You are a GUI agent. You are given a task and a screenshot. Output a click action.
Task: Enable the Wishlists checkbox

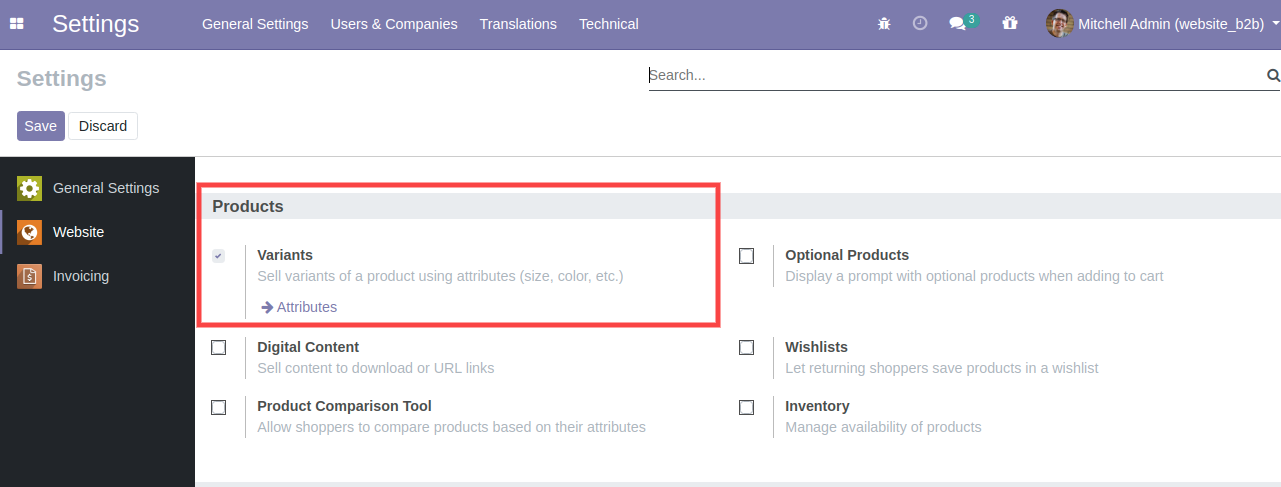(x=746, y=348)
